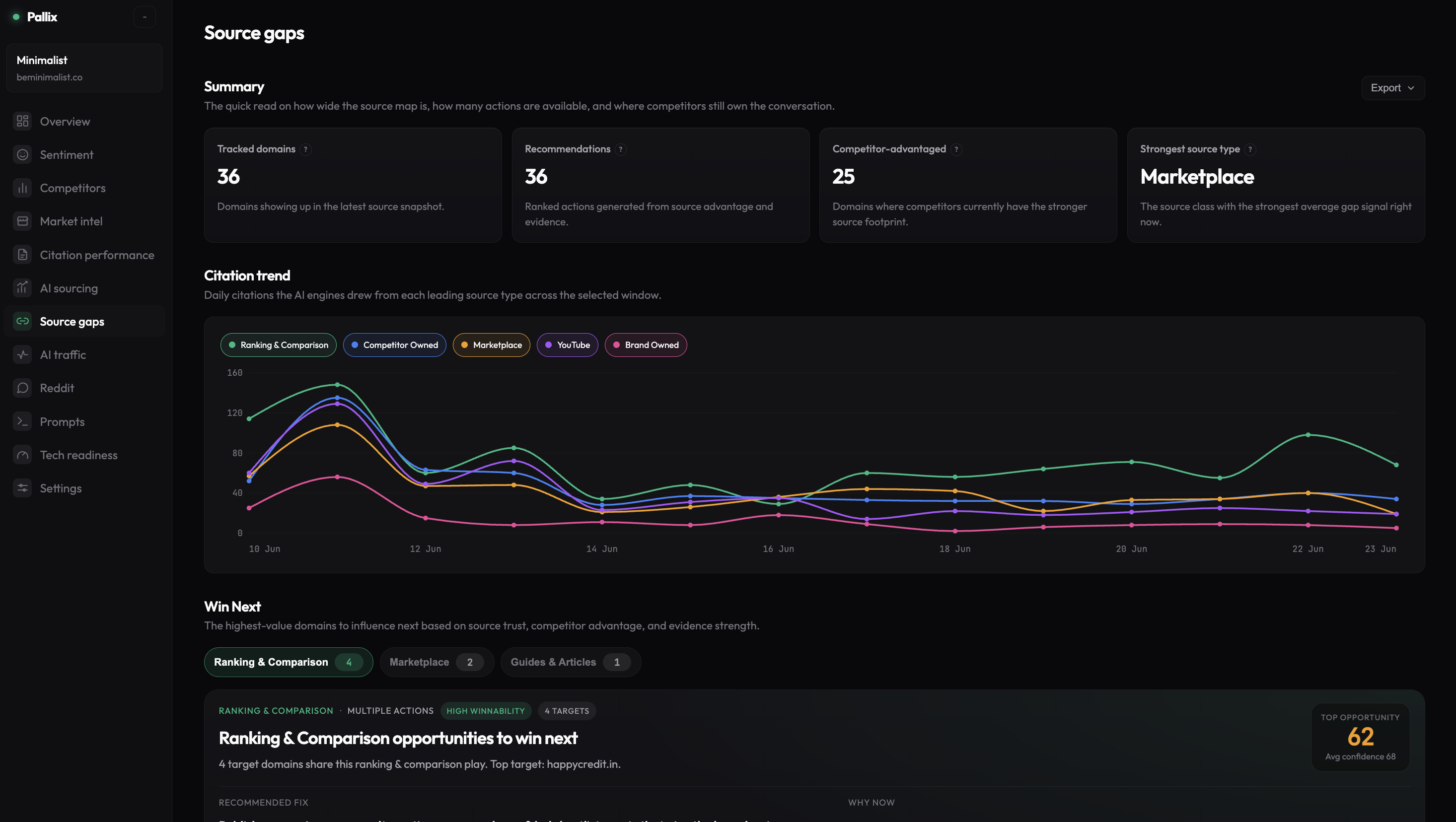Open the Overview grid icon
This screenshot has height=822, width=1456.
click(x=23, y=121)
